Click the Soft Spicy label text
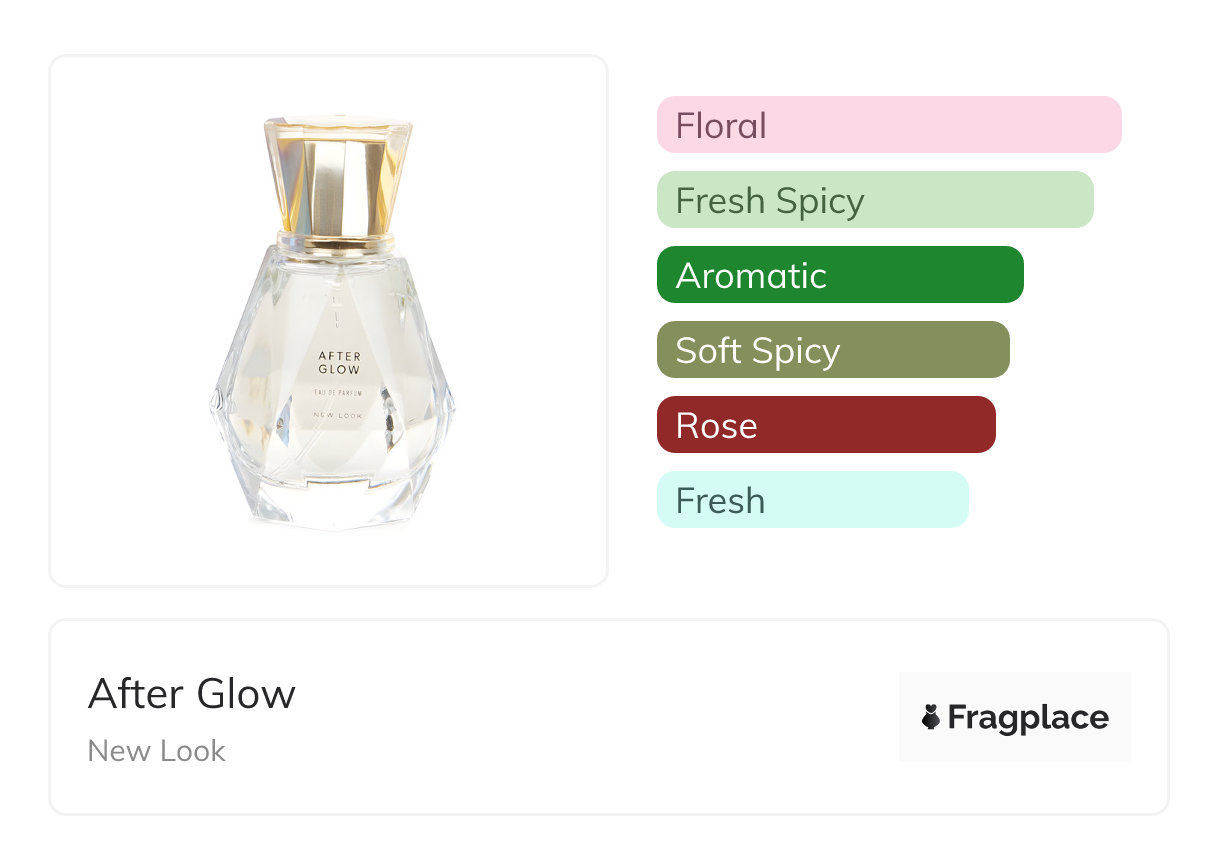 (x=757, y=350)
